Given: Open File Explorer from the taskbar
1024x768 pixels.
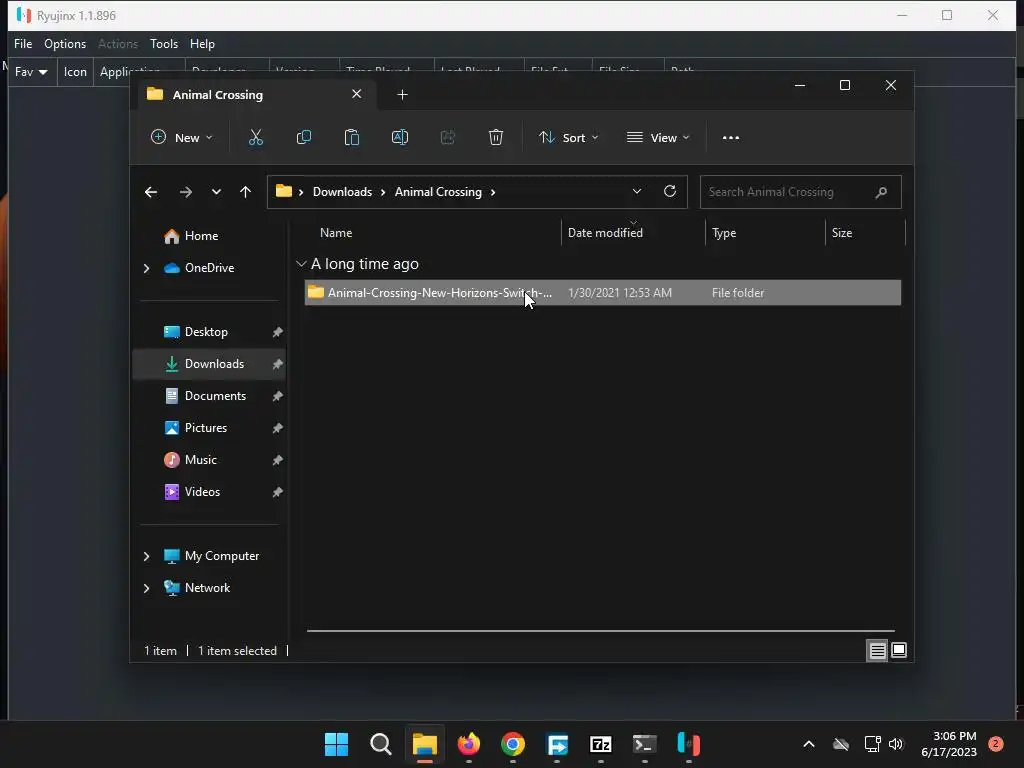Looking at the screenshot, I should pyautogui.click(x=424, y=744).
